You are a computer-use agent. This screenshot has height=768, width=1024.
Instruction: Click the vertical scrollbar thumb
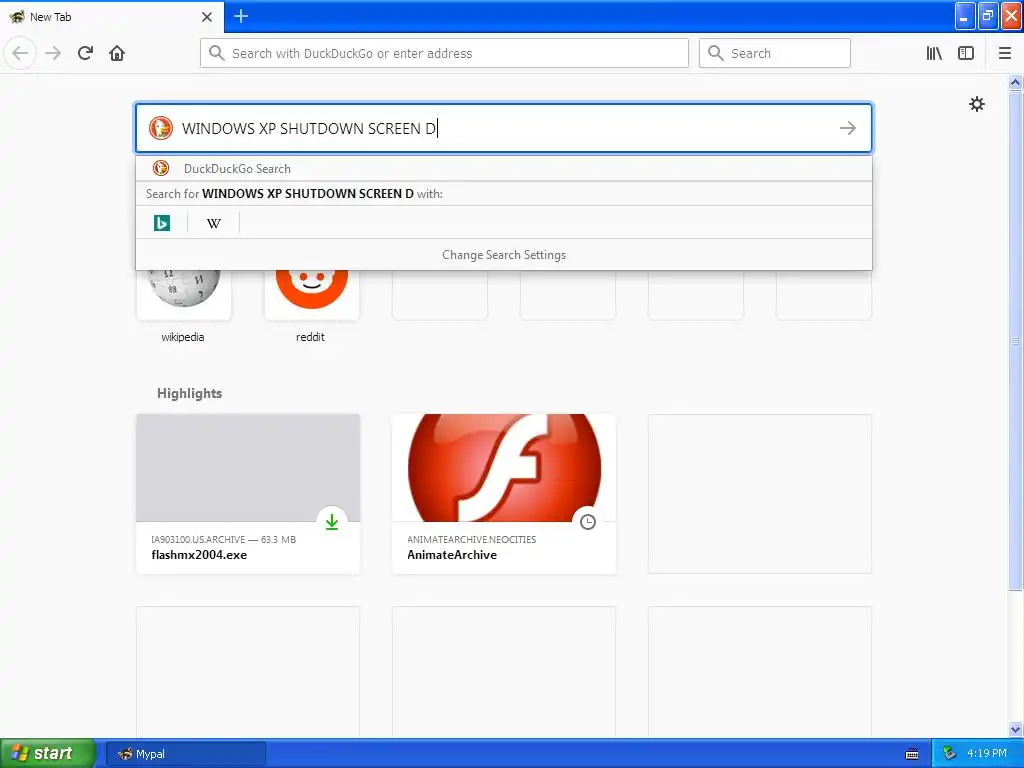click(x=1015, y=340)
